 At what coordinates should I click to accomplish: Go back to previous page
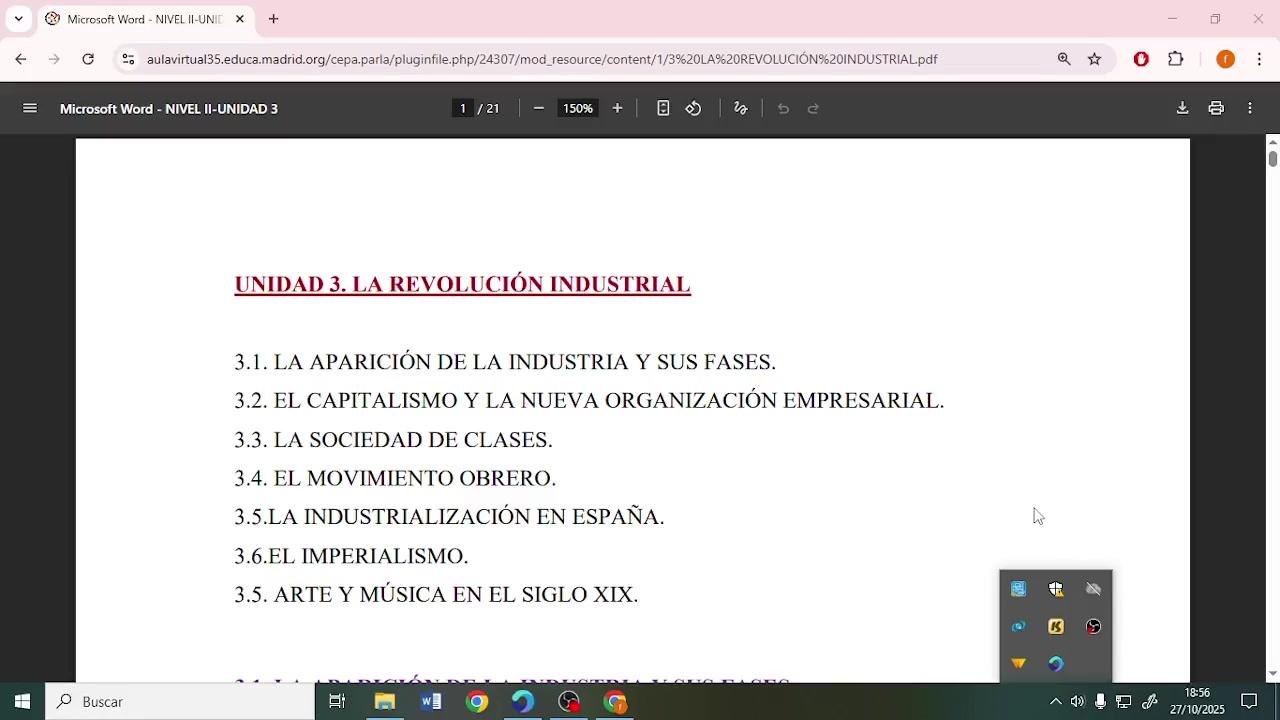coord(21,59)
